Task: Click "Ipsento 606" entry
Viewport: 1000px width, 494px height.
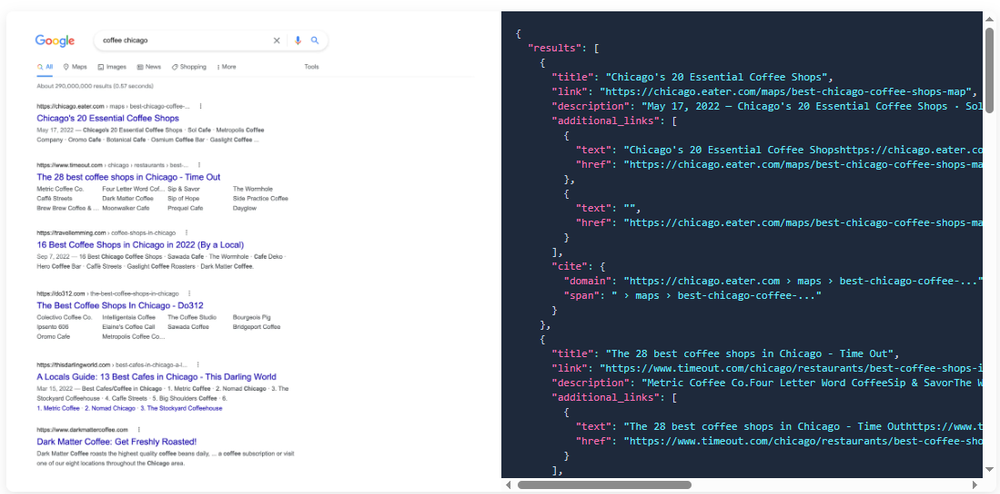Action: (54, 327)
